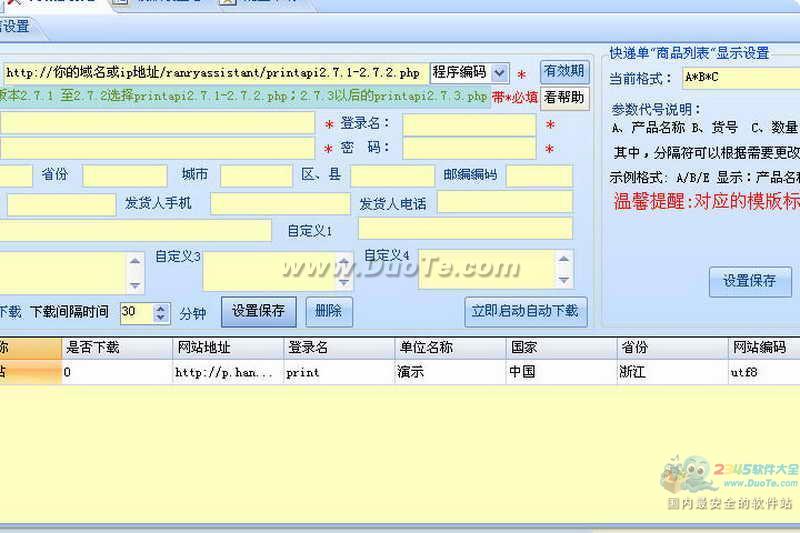
Task: Click the 邮编编码 input field
Action: tap(539, 176)
